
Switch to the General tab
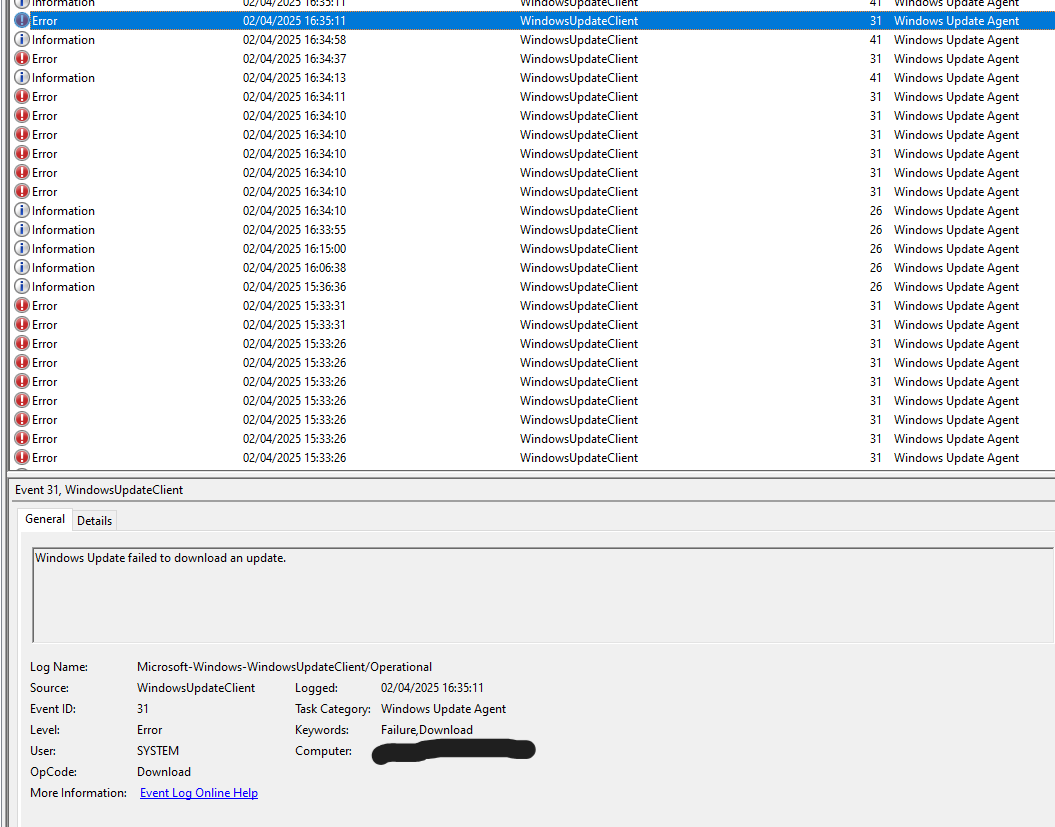(45, 519)
